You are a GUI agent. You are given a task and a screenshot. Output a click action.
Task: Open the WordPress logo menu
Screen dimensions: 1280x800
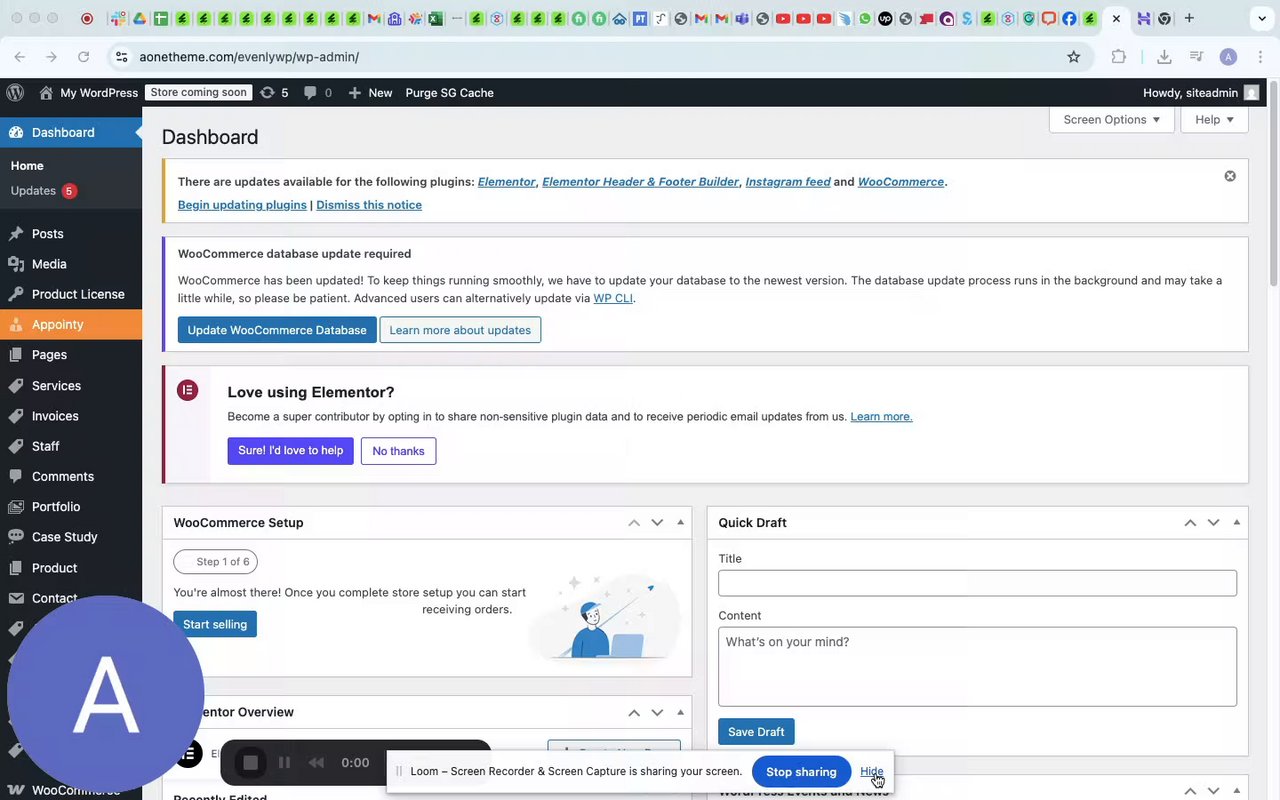coord(15,92)
